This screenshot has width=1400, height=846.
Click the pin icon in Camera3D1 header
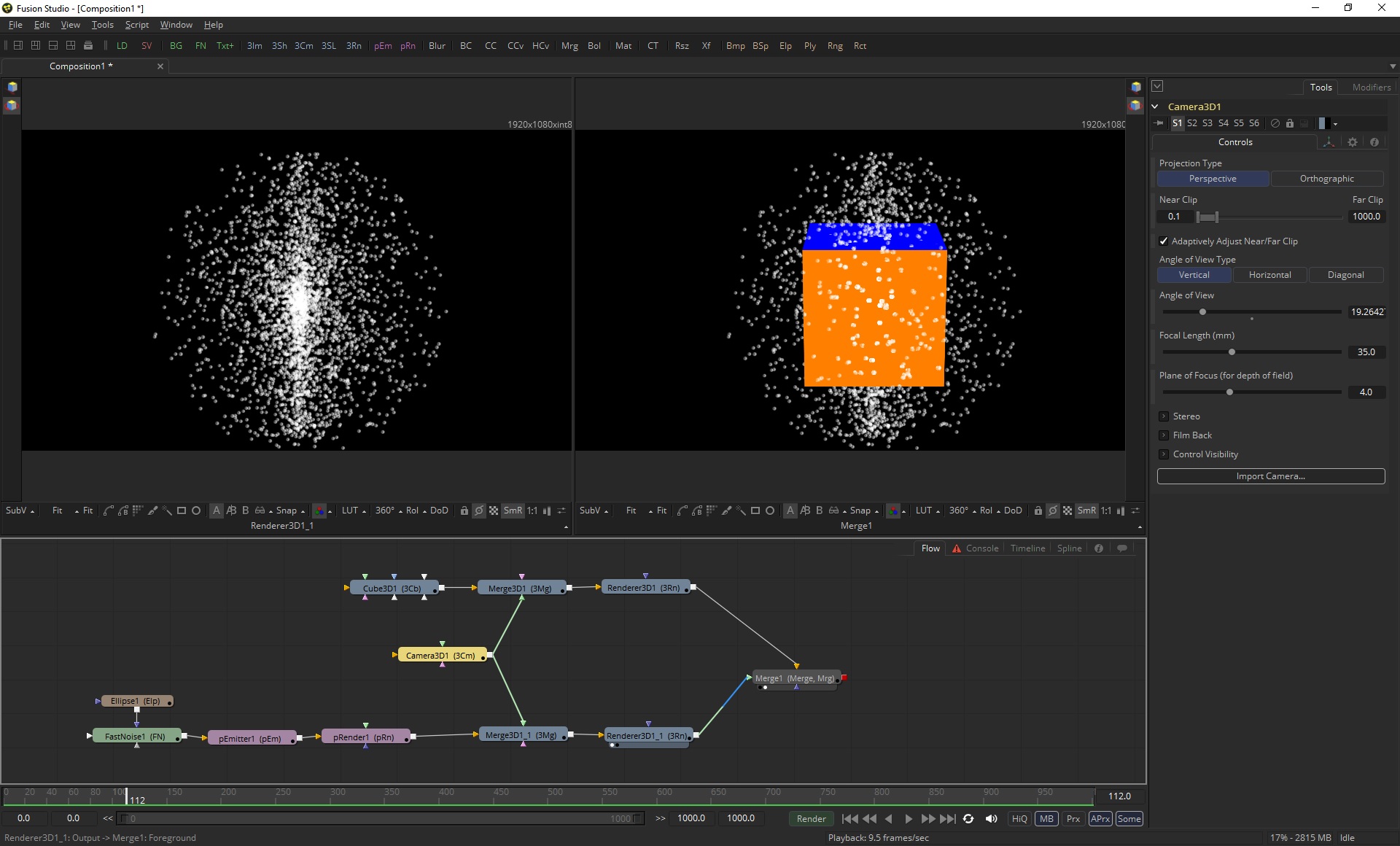(1159, 123)
